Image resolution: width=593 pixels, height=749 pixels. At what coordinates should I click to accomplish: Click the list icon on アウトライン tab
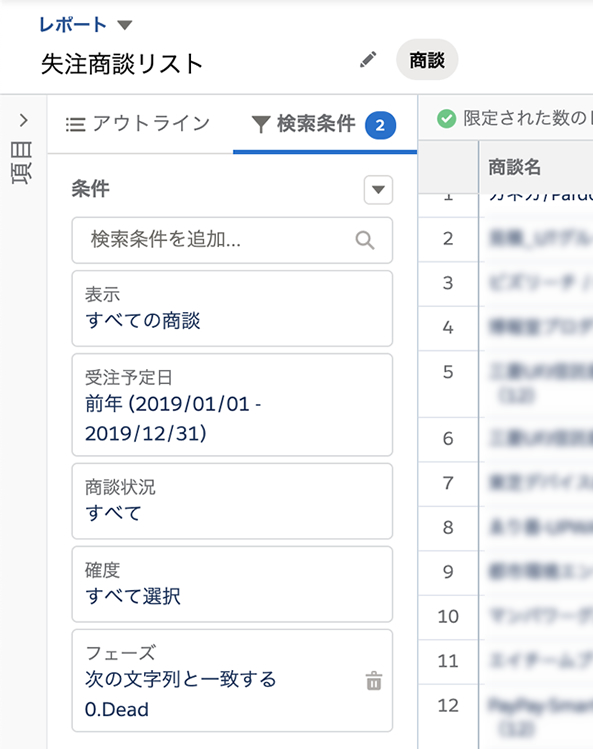(x=75, y=124)
